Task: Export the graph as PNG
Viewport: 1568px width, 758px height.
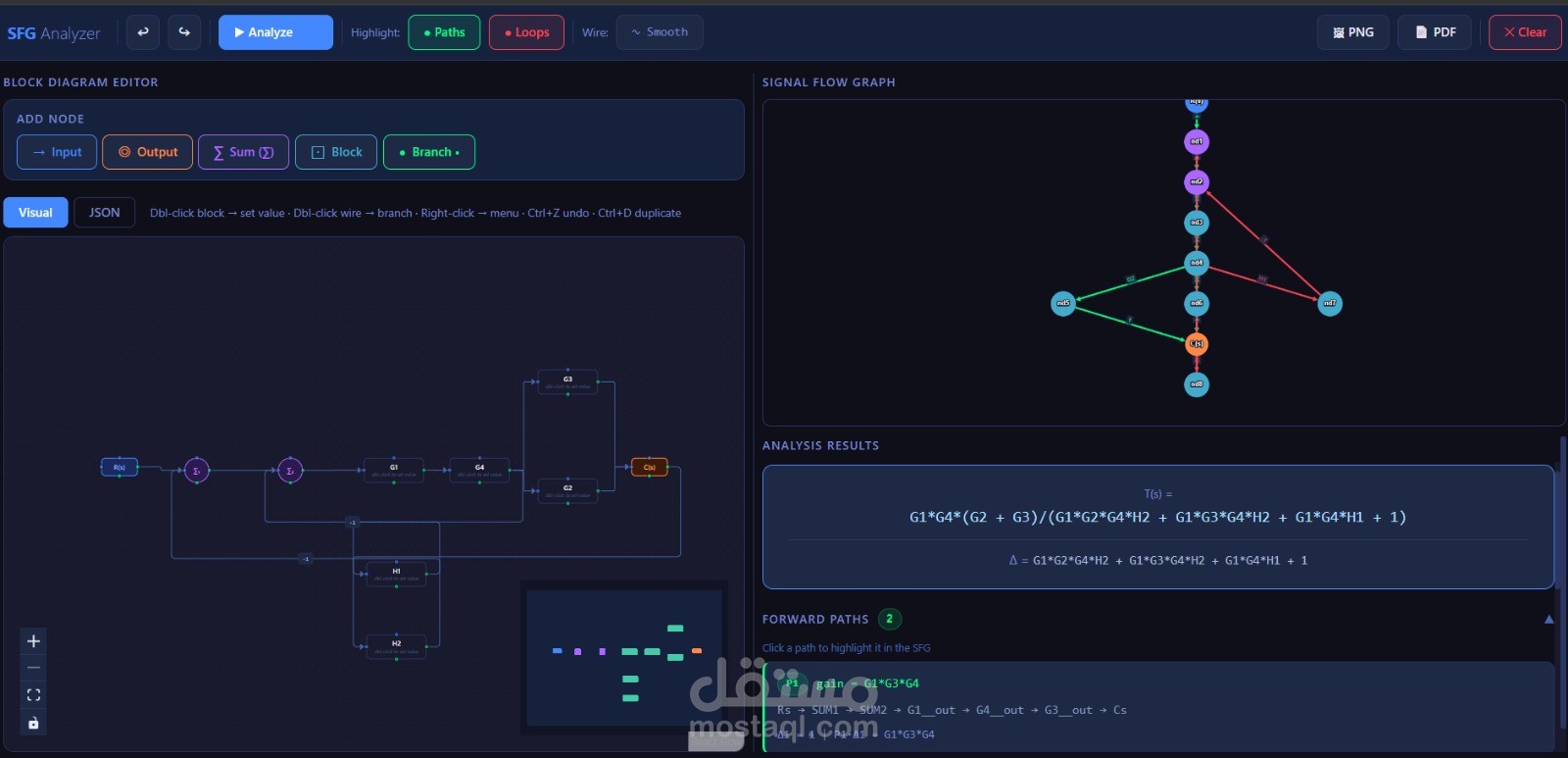Action: [1353, 32]
